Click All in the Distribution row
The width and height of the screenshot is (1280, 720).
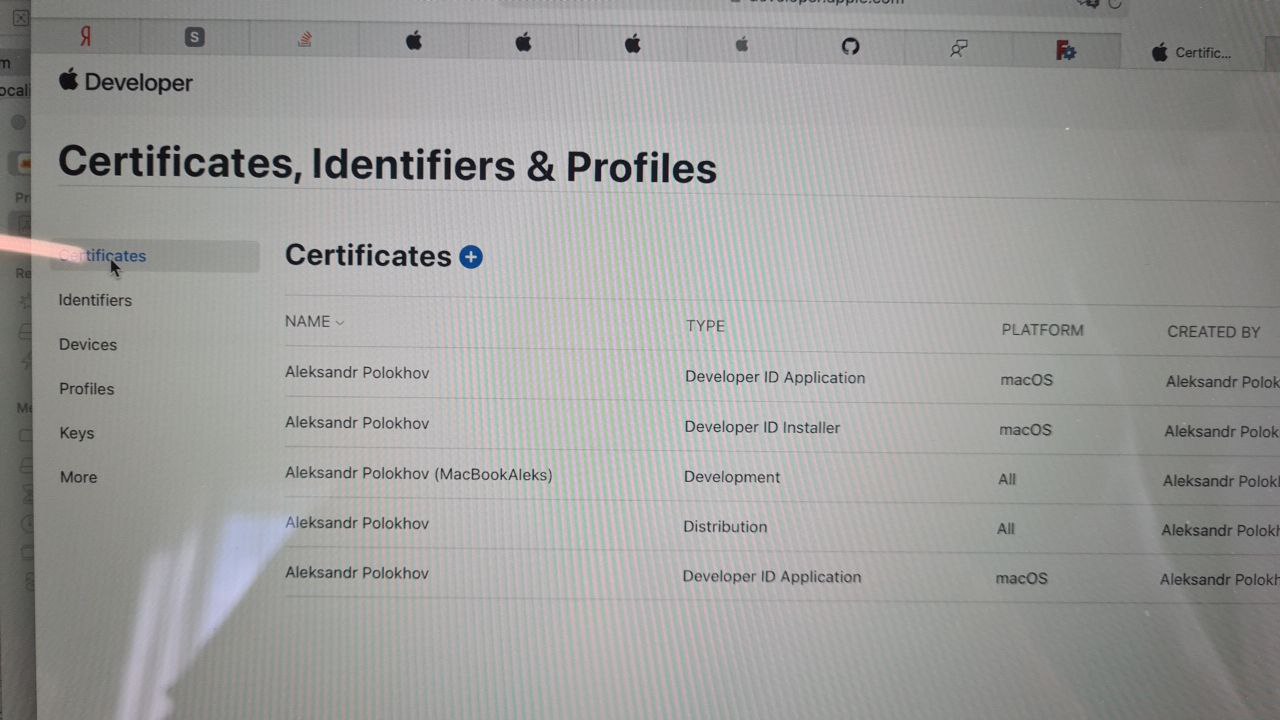coord(1005,529)
